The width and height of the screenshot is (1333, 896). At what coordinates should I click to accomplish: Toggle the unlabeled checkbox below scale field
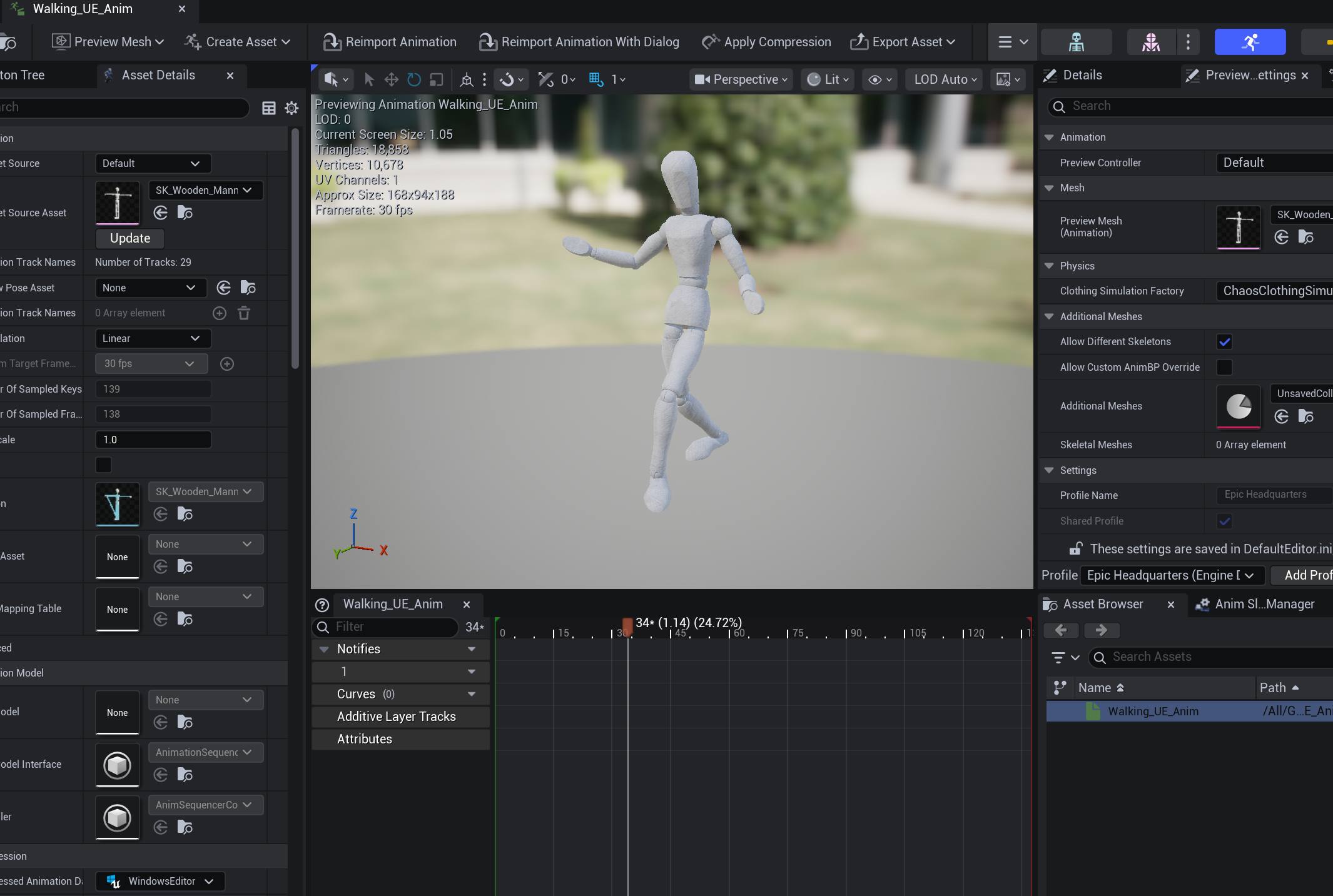[x=104, y=465]
